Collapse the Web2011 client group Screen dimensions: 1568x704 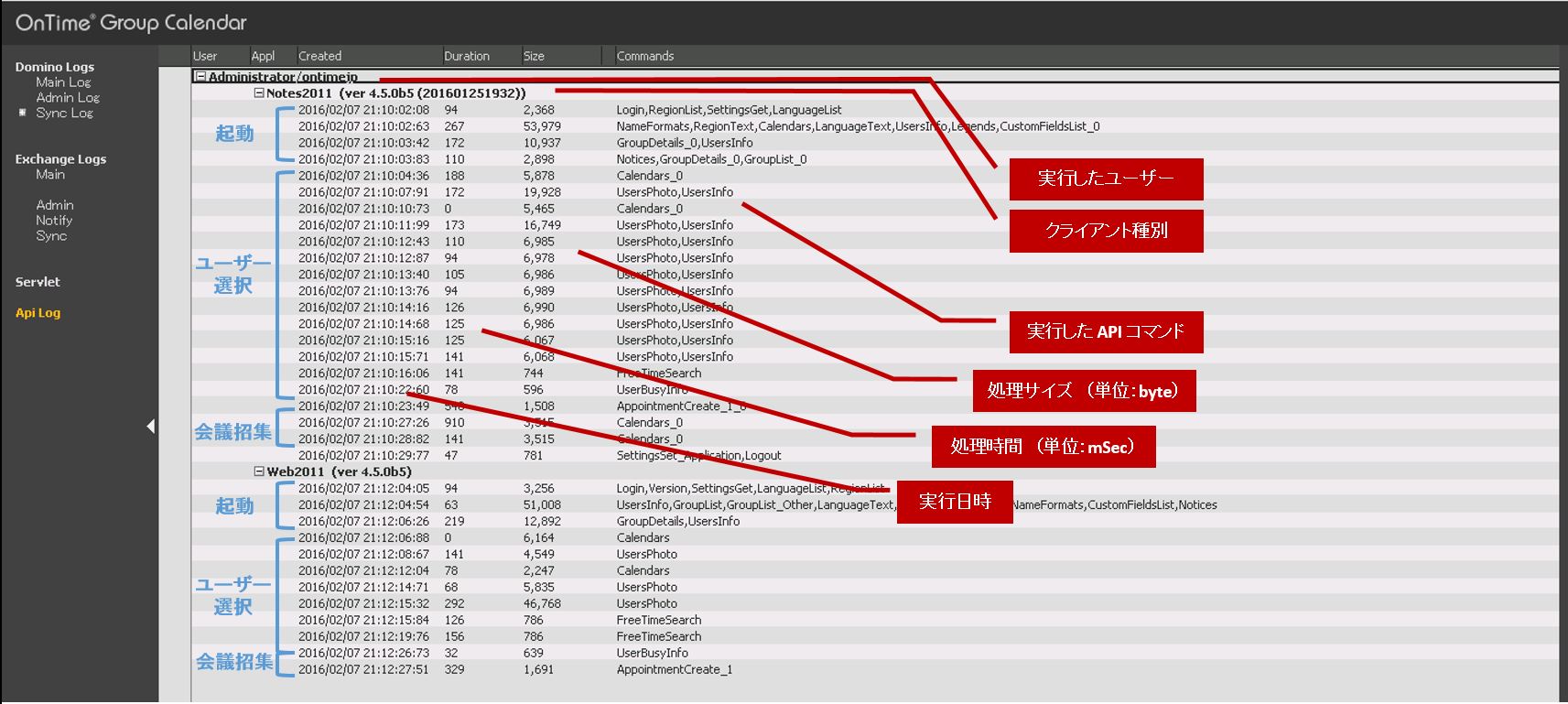coord(259,471)
